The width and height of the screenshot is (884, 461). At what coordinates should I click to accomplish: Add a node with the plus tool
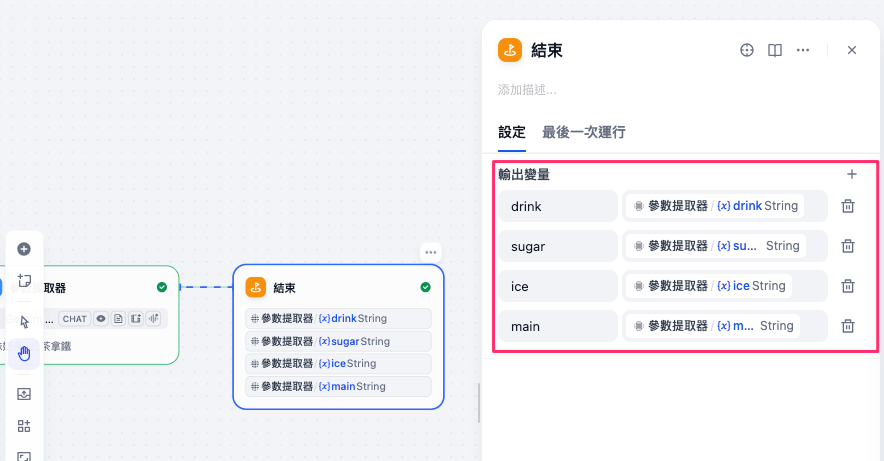point(24,249)
